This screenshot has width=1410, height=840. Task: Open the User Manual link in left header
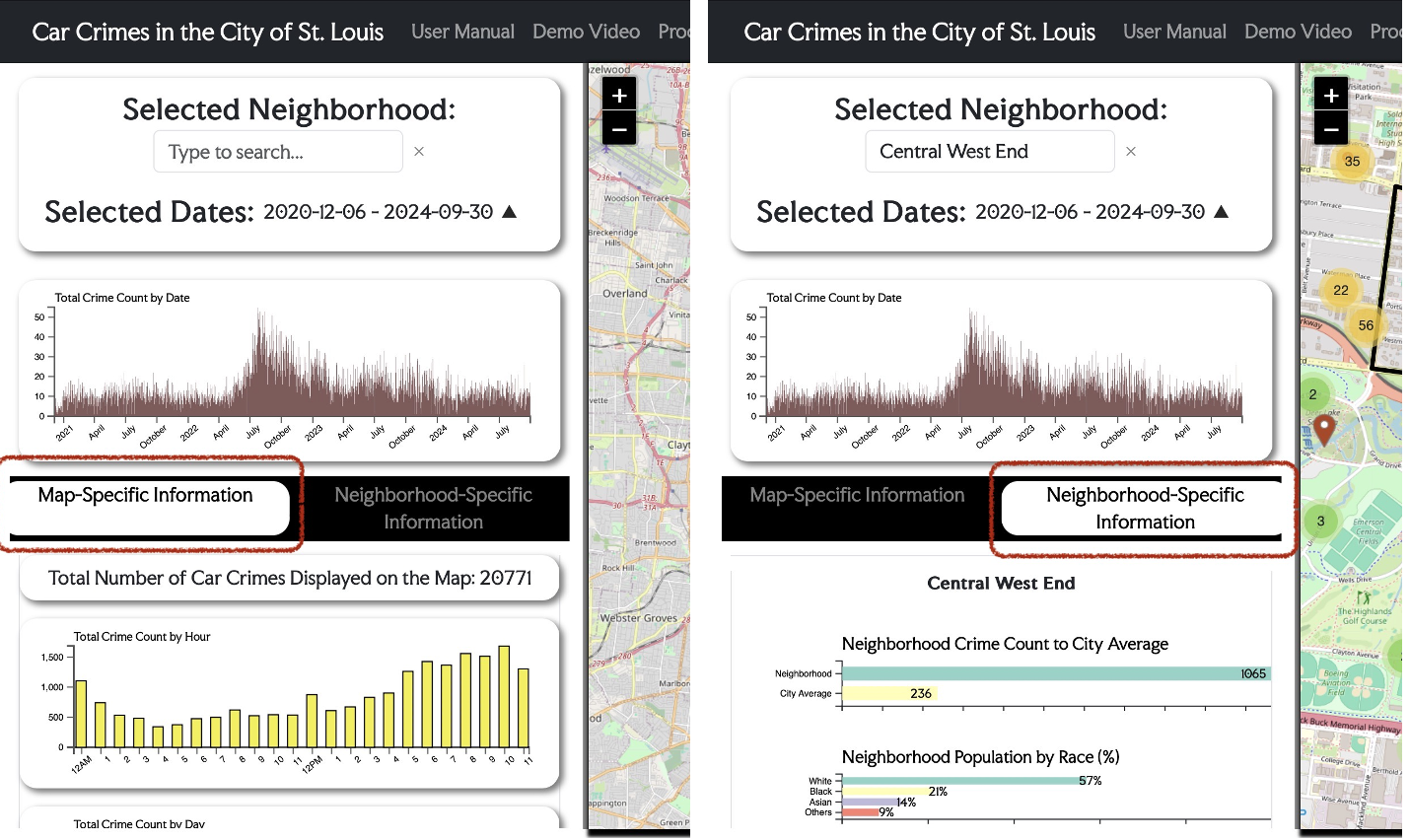pos(462,32)
